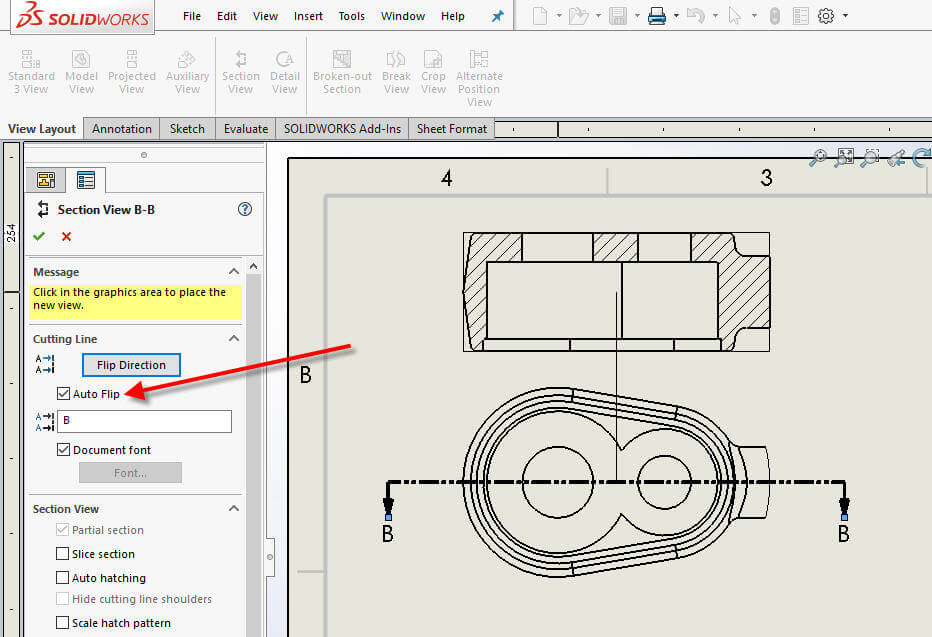The height and width of the screenshot is (637, 932).
Task: Collapse the Cutting Line section
Action: [x=233, y=338]
